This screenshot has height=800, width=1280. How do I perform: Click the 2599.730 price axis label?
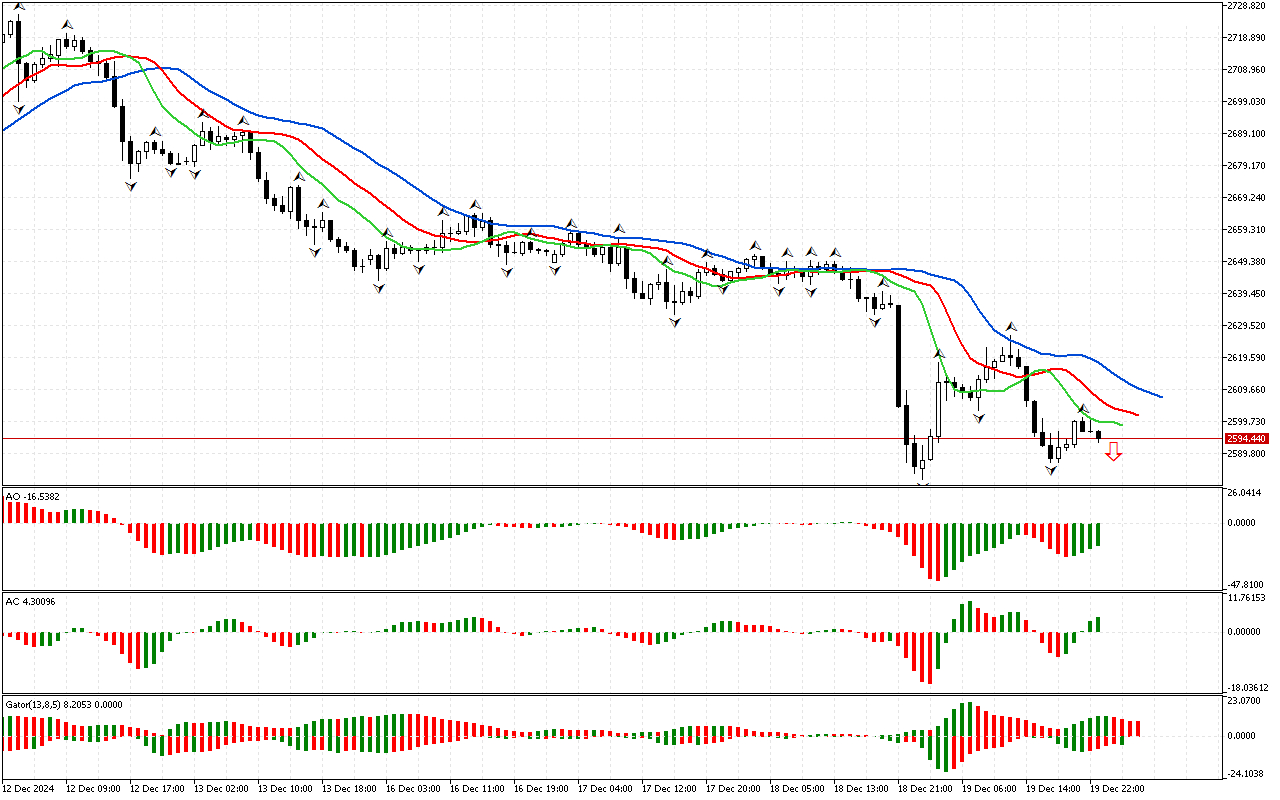pos(1248,422)
